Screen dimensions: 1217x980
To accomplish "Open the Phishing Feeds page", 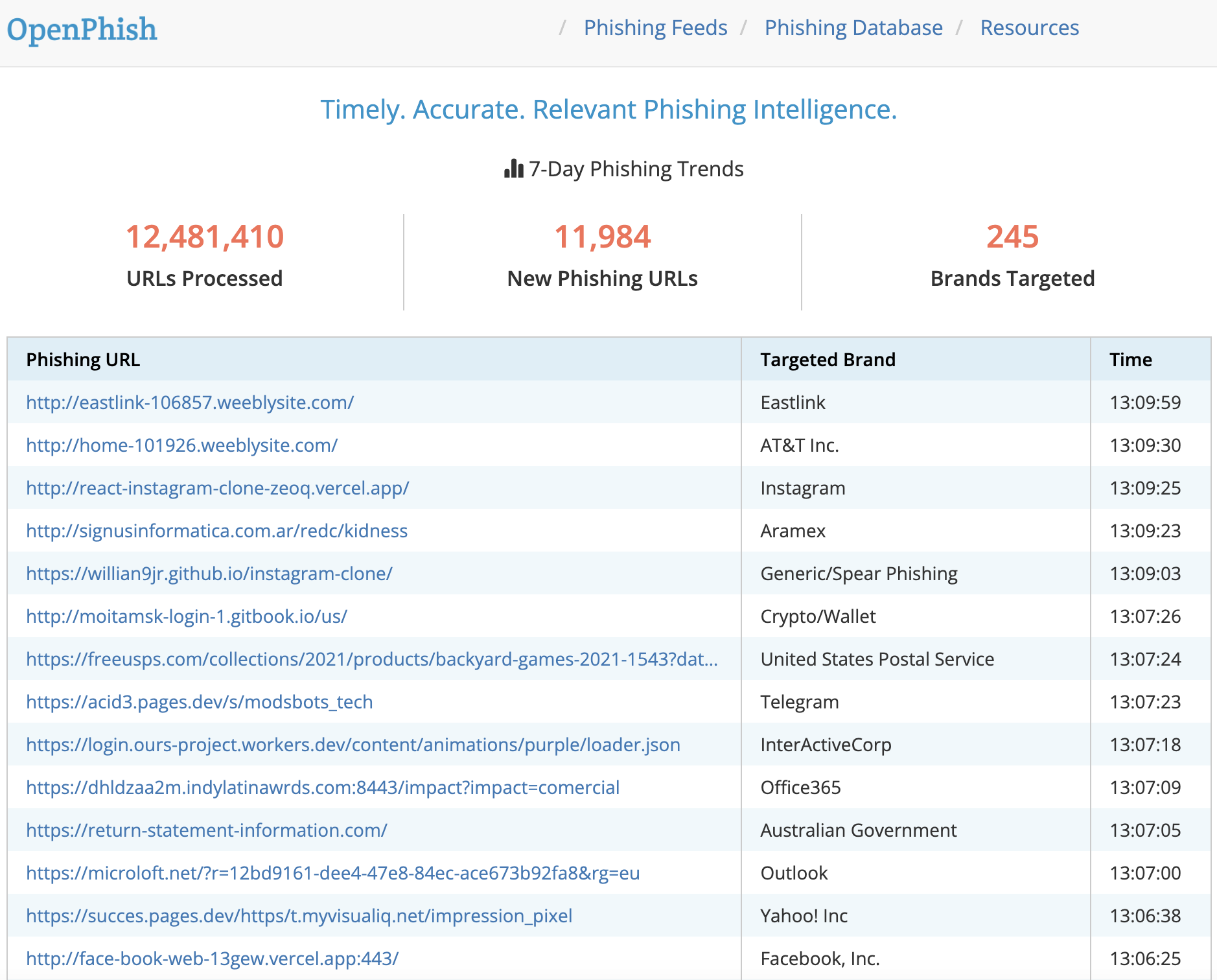I will point(655,27).
